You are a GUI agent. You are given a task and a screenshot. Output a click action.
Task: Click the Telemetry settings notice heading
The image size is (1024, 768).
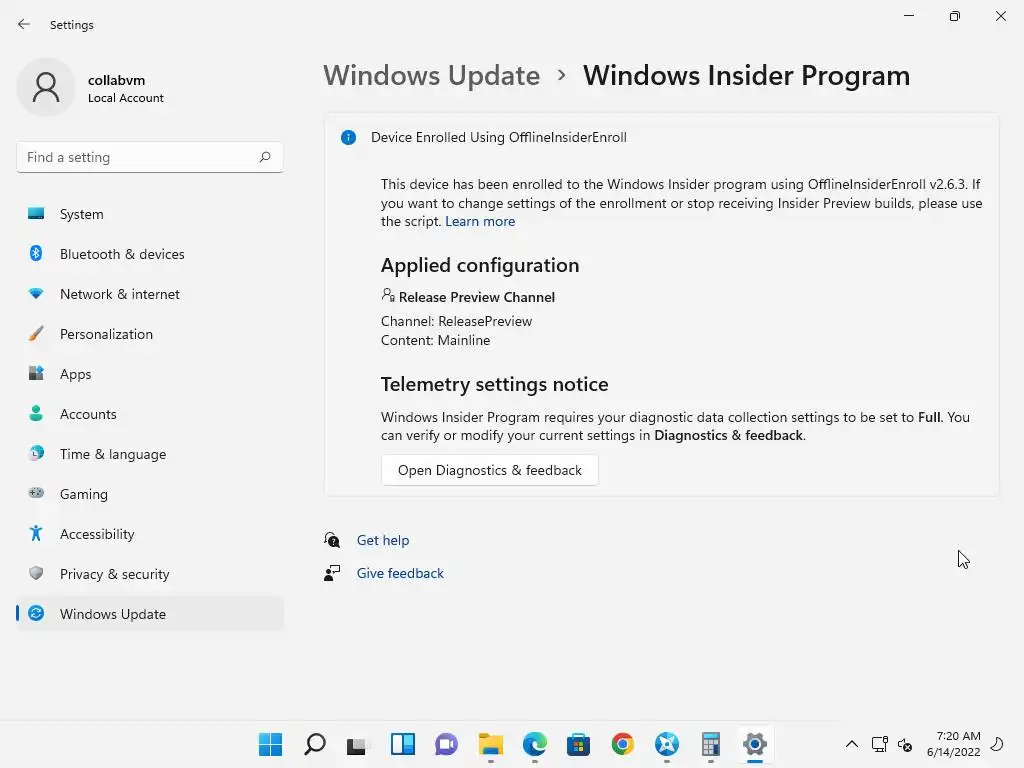click(x=494, y=384)
